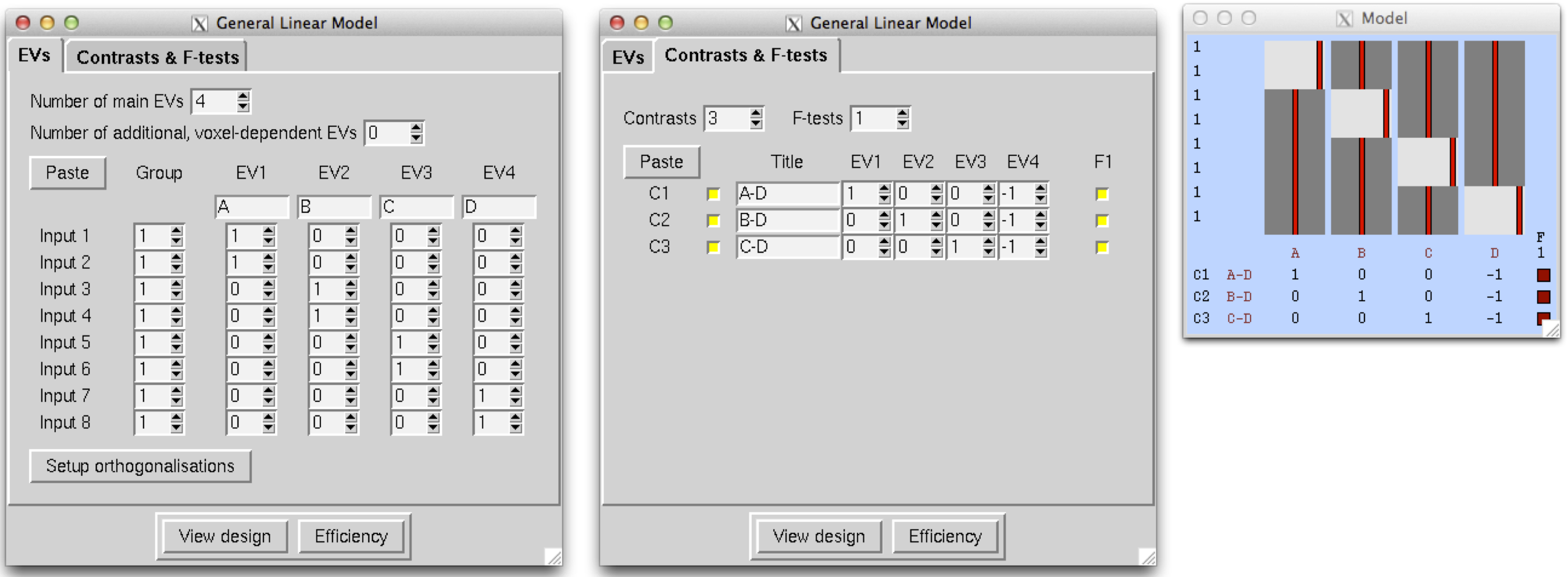
Task: Increase the Number of main EVs stepper
Action: click(244, 97)
